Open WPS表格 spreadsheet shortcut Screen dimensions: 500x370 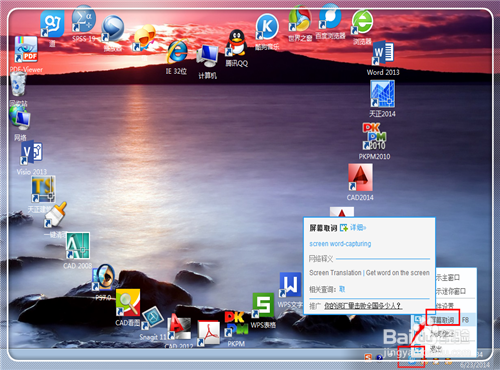tap(263, 305)
